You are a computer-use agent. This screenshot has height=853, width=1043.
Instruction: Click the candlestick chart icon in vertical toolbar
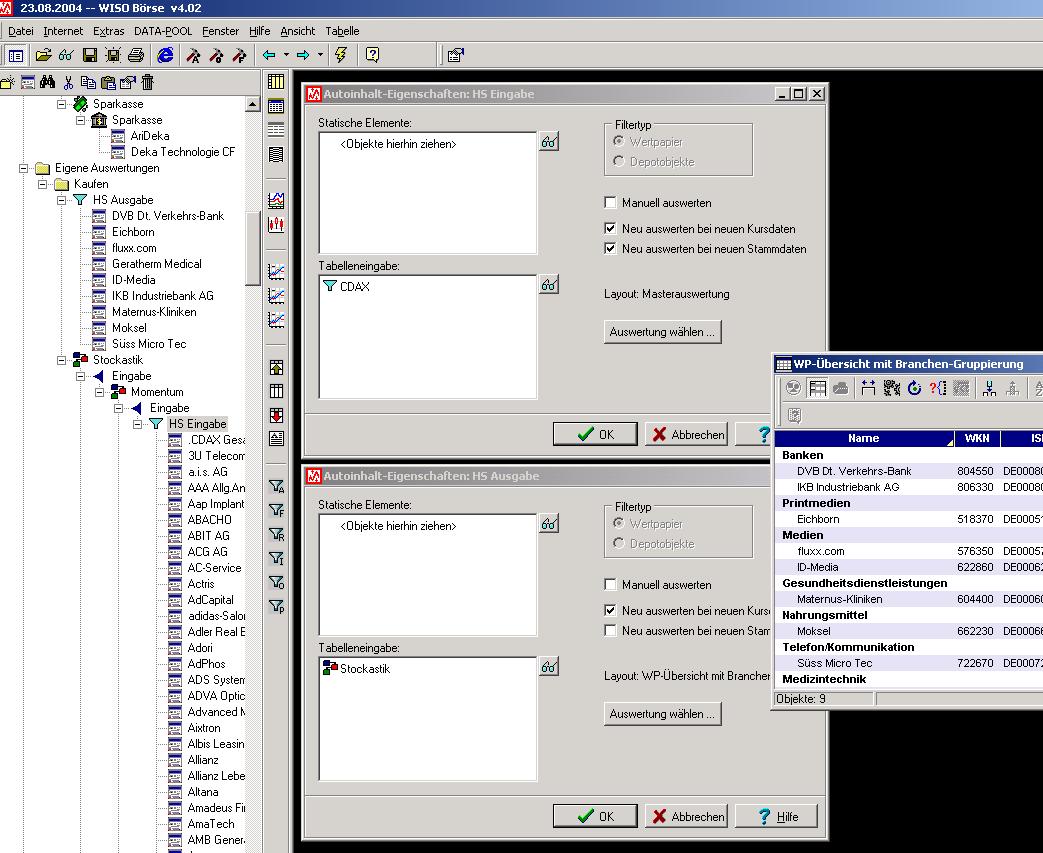pyautogui.click(x=276, y=224)
